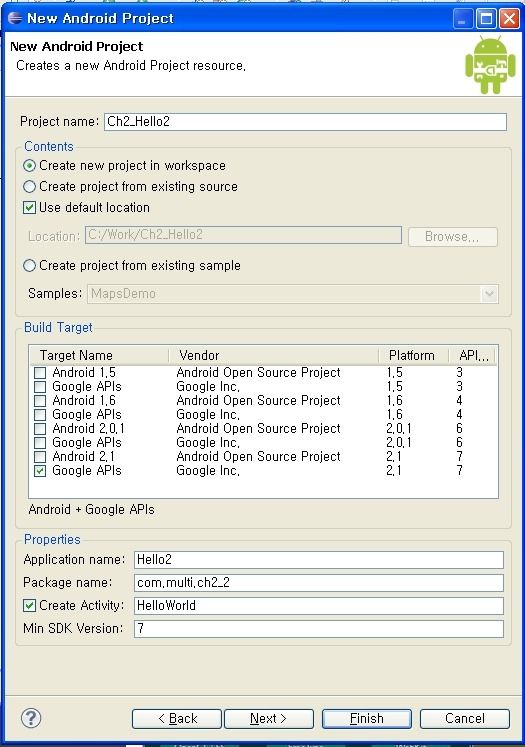Viewport: 525px width, 747px height.
Task: Click the Eclipse icon in title bar
Action: point(15,18)
